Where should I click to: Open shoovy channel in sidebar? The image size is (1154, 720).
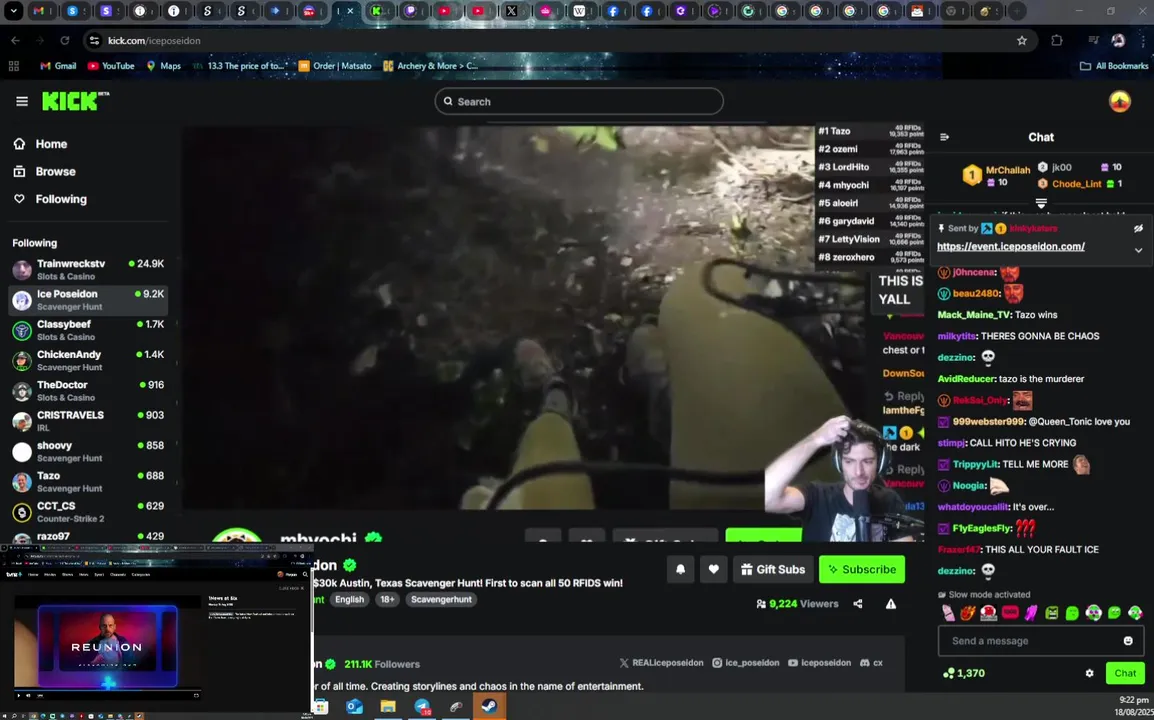[88, 451]
